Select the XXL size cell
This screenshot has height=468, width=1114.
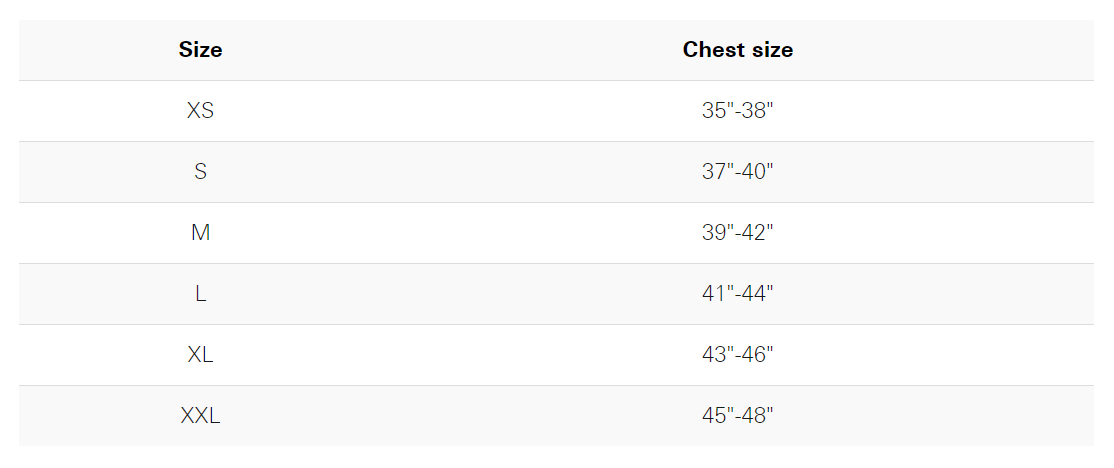click(200, 416)
